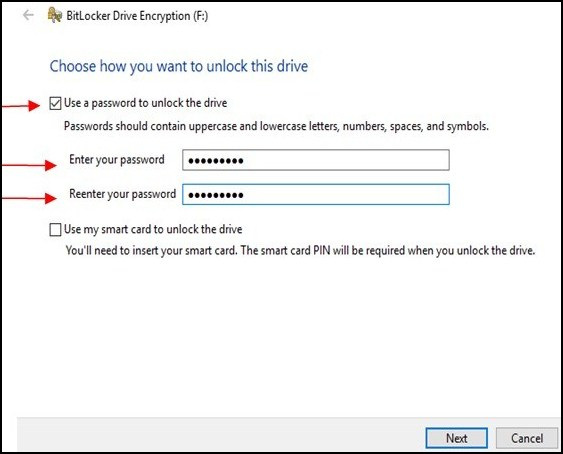Click the smart card PIN description text

point(300,250)
